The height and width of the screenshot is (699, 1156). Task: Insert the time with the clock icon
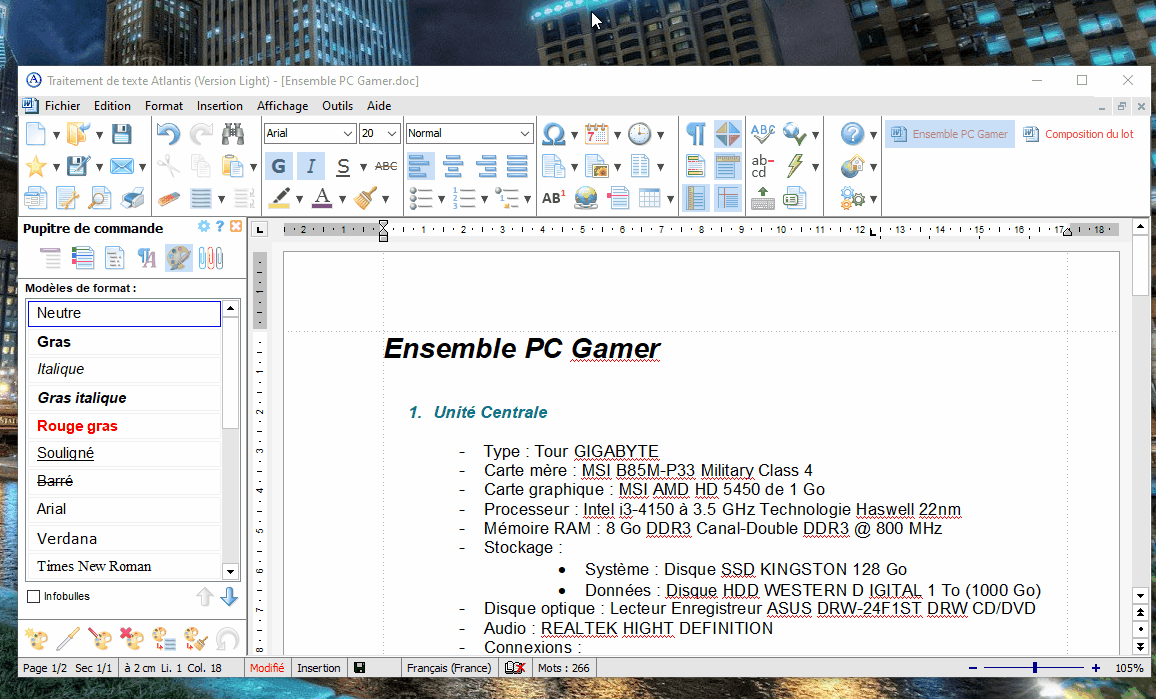coord(639,133)
